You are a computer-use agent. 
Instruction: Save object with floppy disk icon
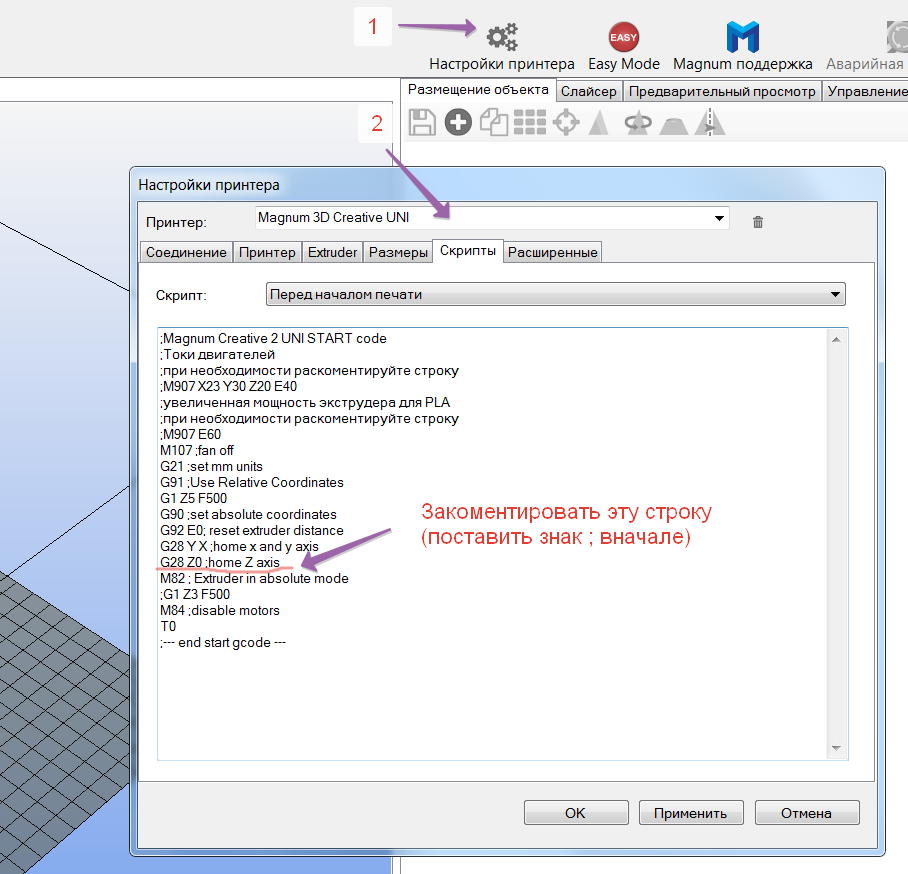(x=422, y=122)
